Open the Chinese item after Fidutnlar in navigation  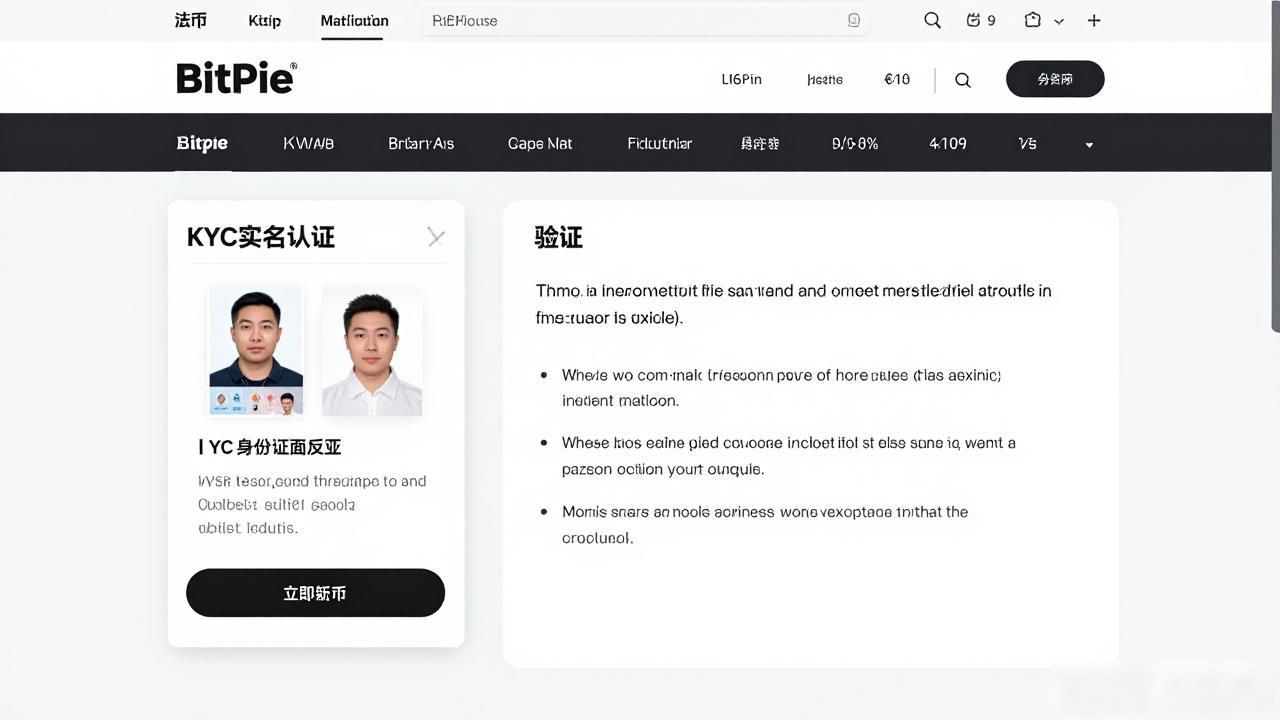click(x=760, y=143)
